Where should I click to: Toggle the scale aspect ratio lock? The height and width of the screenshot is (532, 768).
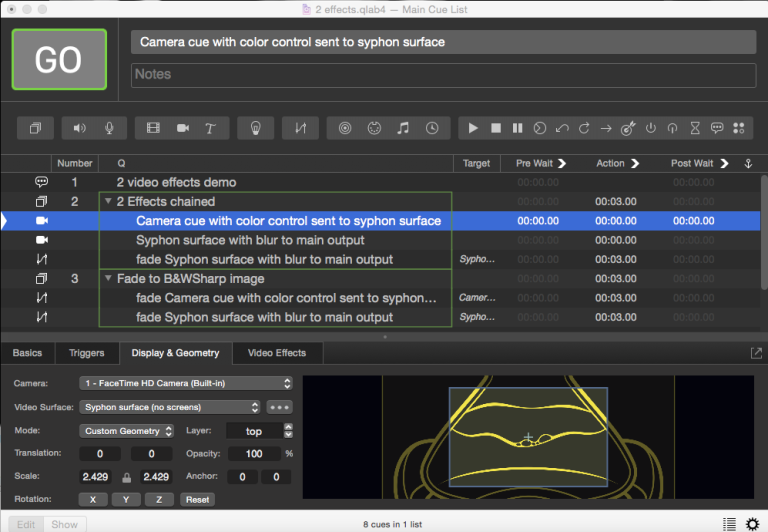(x=126, y=477)
